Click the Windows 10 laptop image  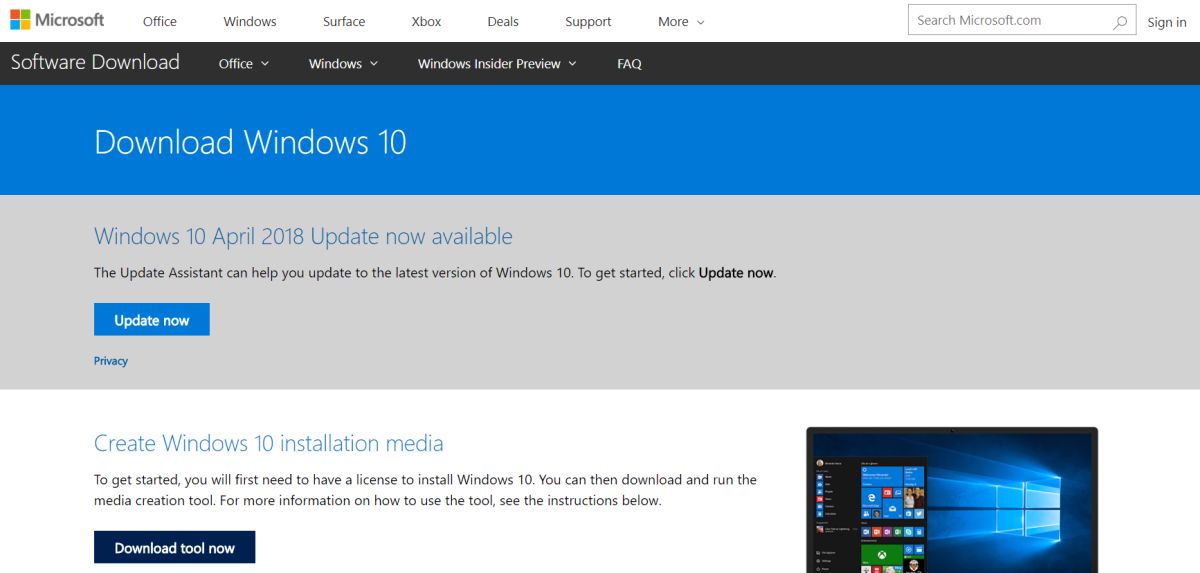(952, 500)
